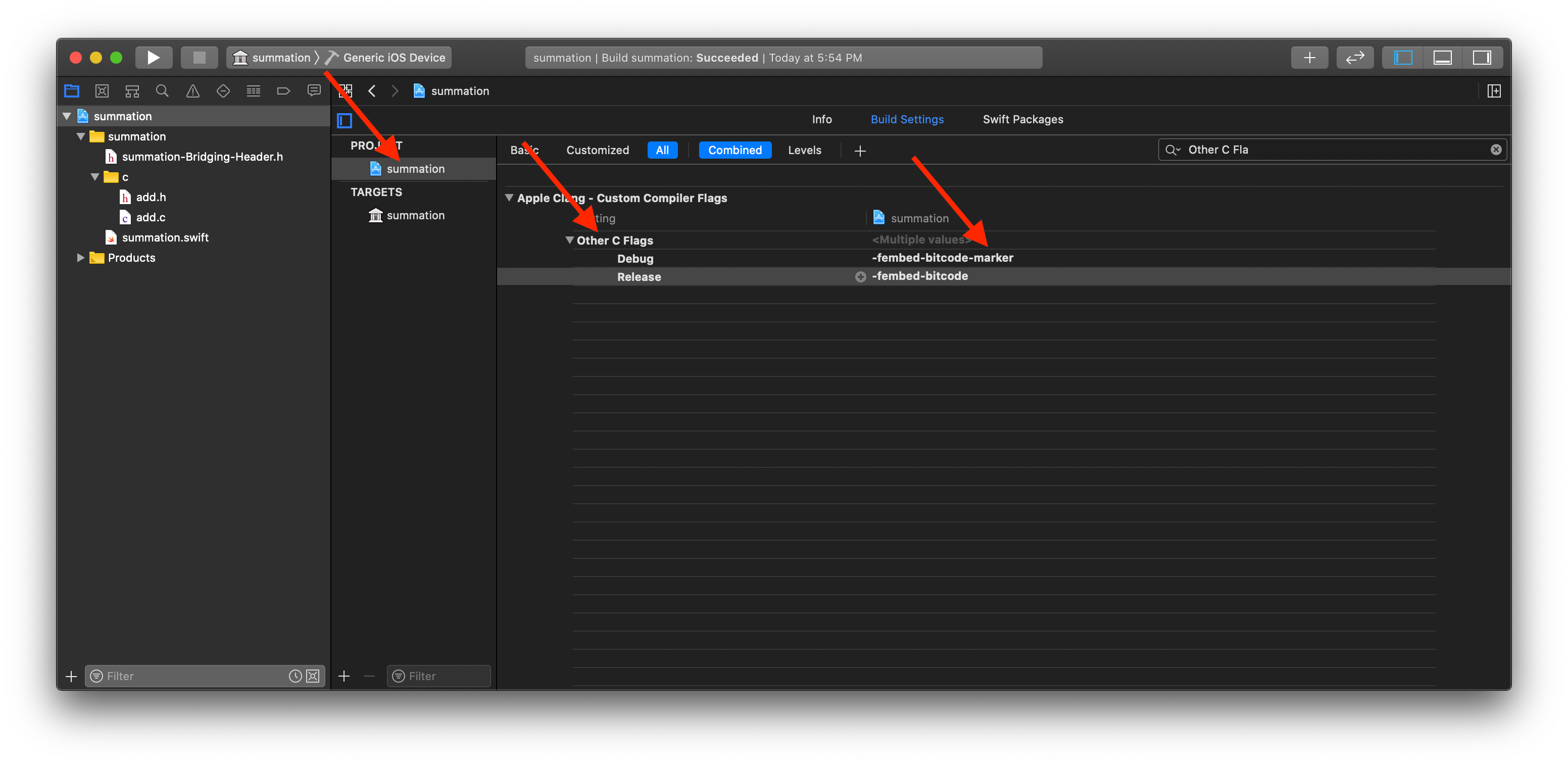The width and height of the screenshot is (1568, 765).
Task: Click the Library plus button
Action: coord(1309,57)
